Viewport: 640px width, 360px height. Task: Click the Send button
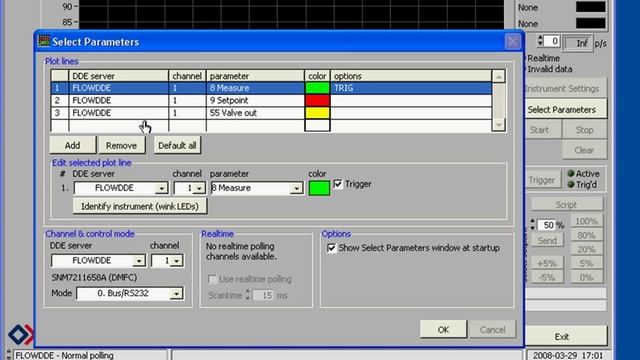pos(547,240)
